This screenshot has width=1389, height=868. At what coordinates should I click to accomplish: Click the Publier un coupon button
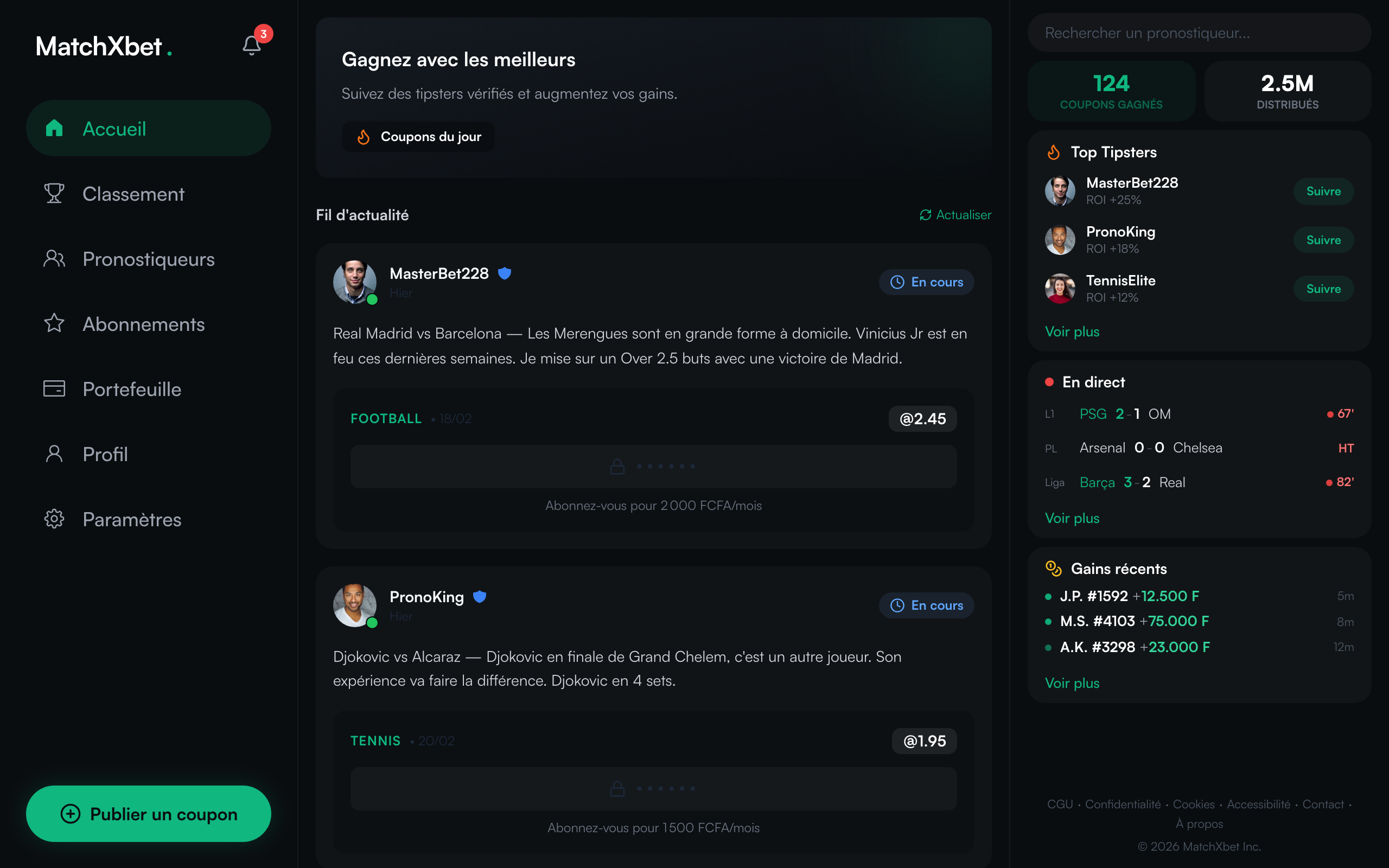(148, 813)
